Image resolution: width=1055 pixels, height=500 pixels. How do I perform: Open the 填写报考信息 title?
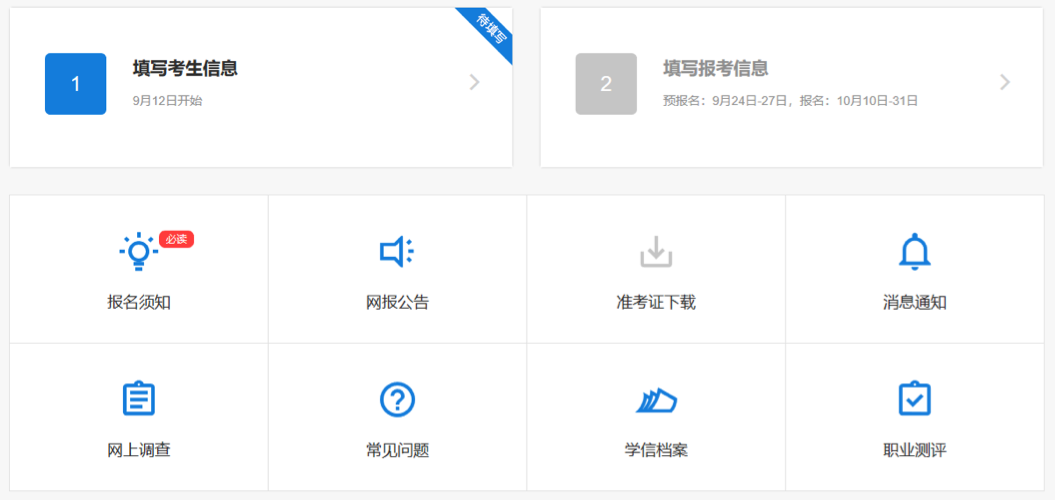715,69
